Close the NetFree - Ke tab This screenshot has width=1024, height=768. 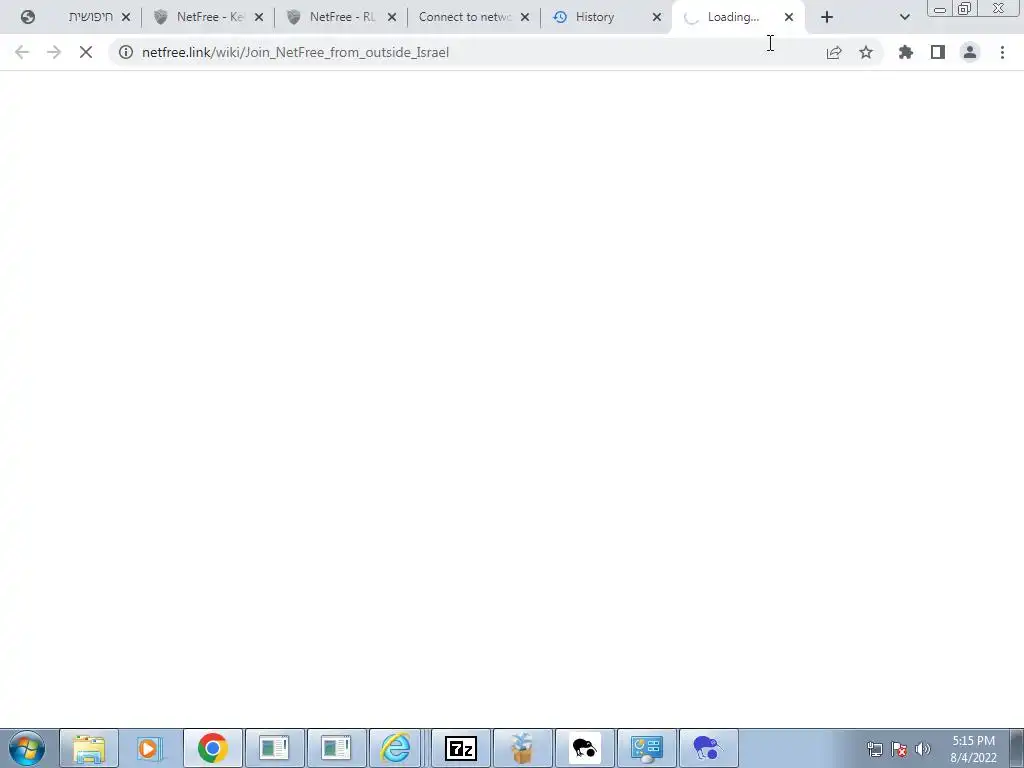tap(259, 18)
